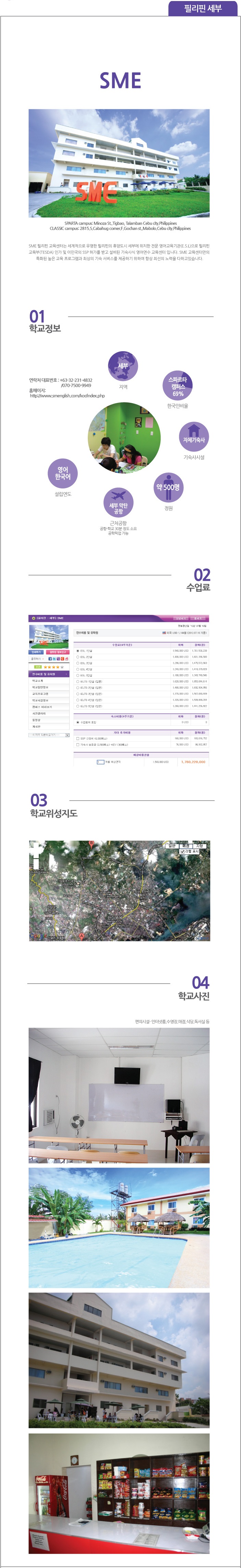Viewport: 241px width, 1568px height.
Task: Open the 동영상 sidebar menu item
Action: (x=49, y=719)
